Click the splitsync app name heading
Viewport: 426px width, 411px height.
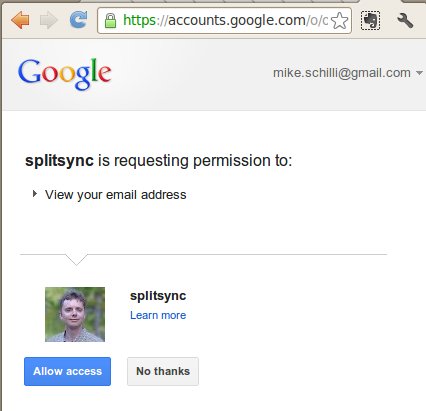pos(158,296)
